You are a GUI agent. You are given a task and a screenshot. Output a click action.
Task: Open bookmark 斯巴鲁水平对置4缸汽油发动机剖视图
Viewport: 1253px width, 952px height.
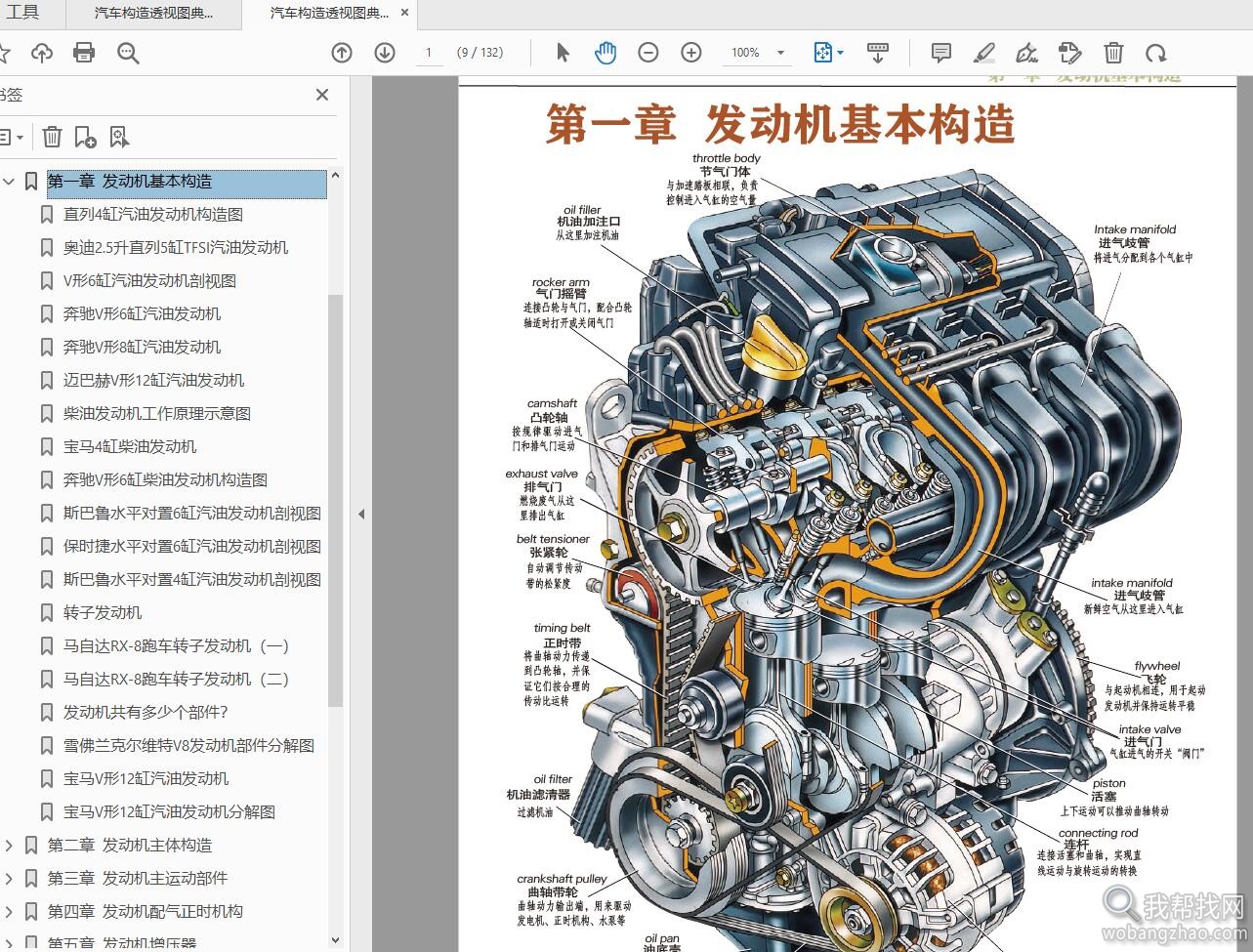(192, 580)
